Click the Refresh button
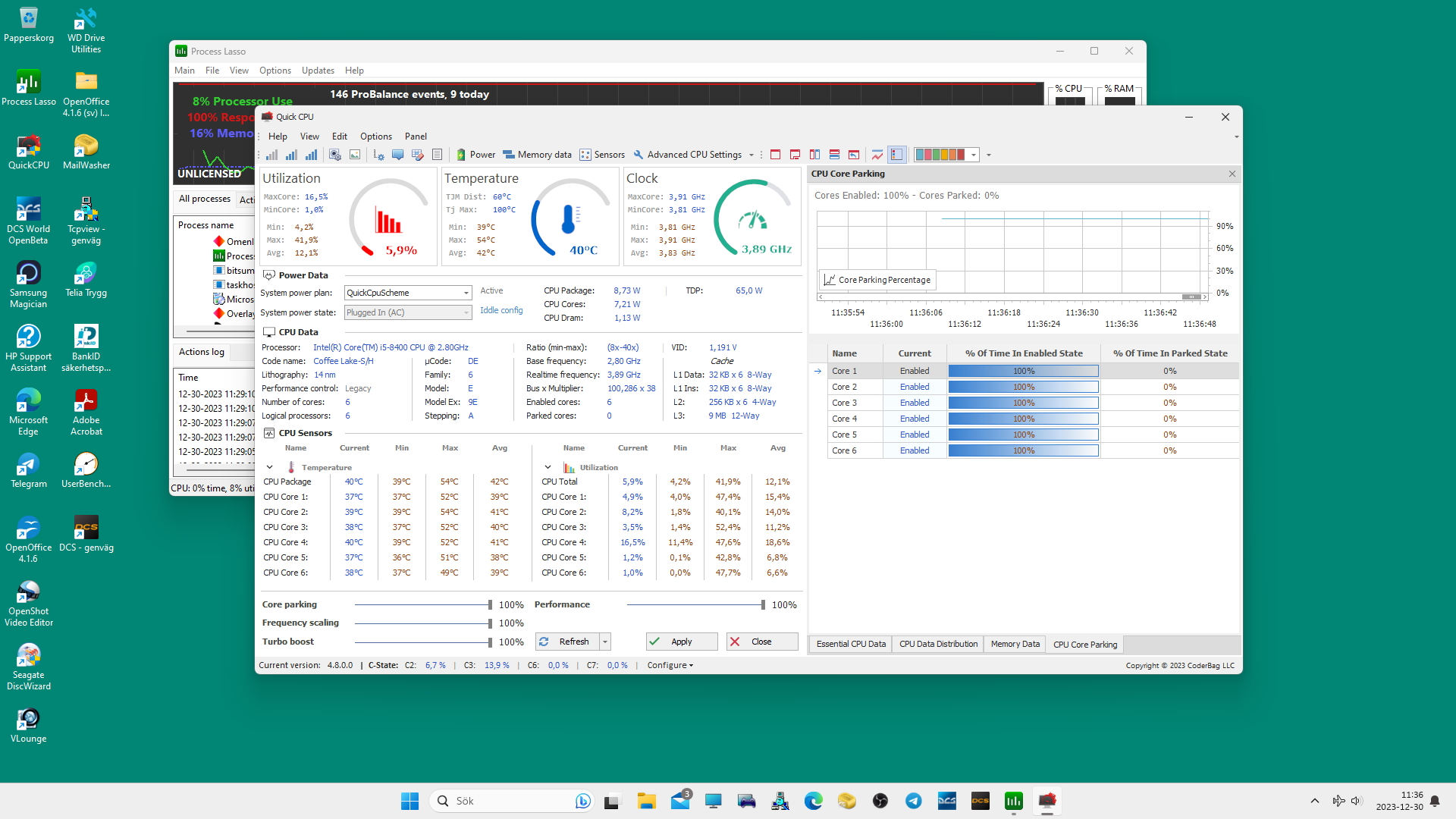Viewport: 1456px width, 819px height. pyautogui.click(x=567, y=642)
